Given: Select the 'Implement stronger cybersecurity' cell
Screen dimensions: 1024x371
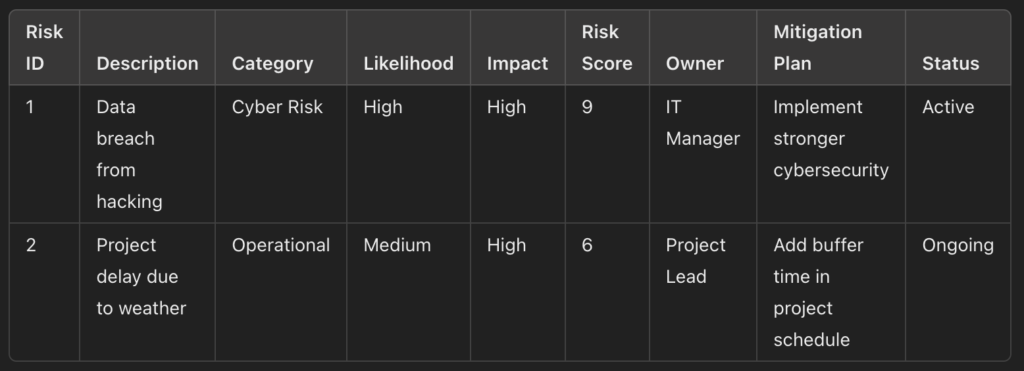Looking at the screenshot, I should click(x=831, y=154).
